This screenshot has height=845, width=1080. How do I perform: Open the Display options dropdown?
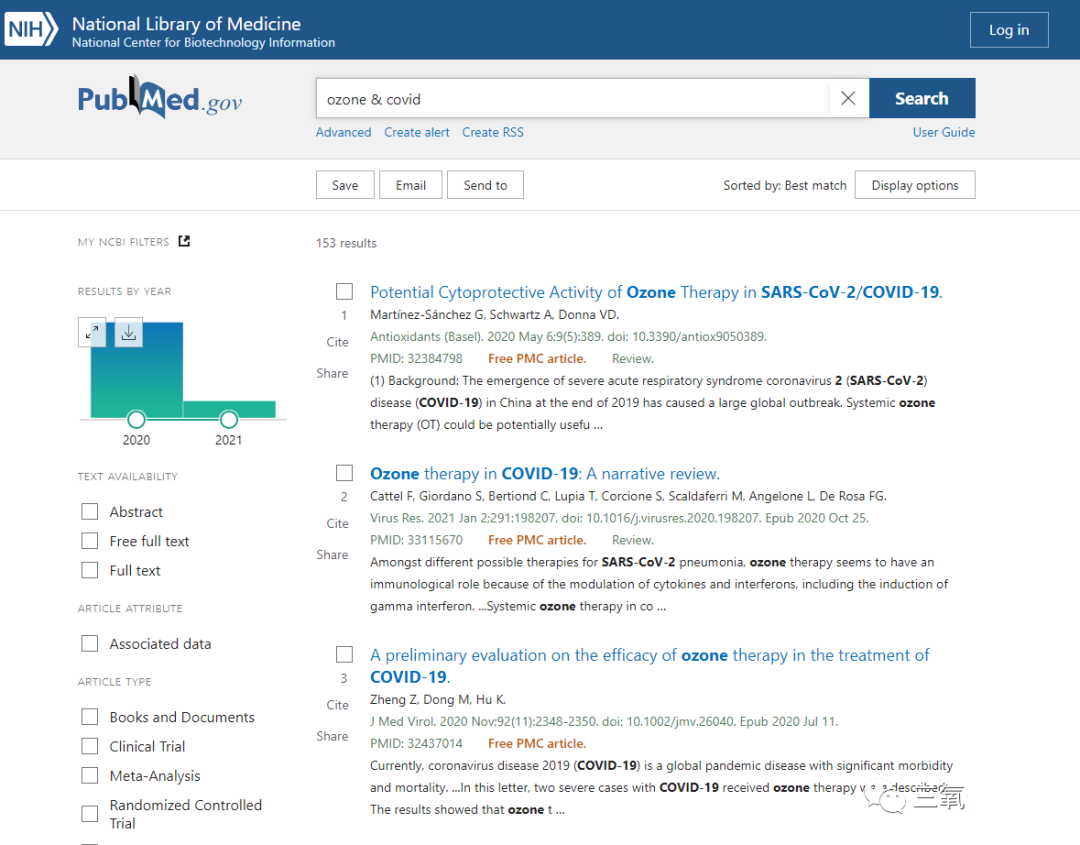pyautogui.click(x=915, y=185)
